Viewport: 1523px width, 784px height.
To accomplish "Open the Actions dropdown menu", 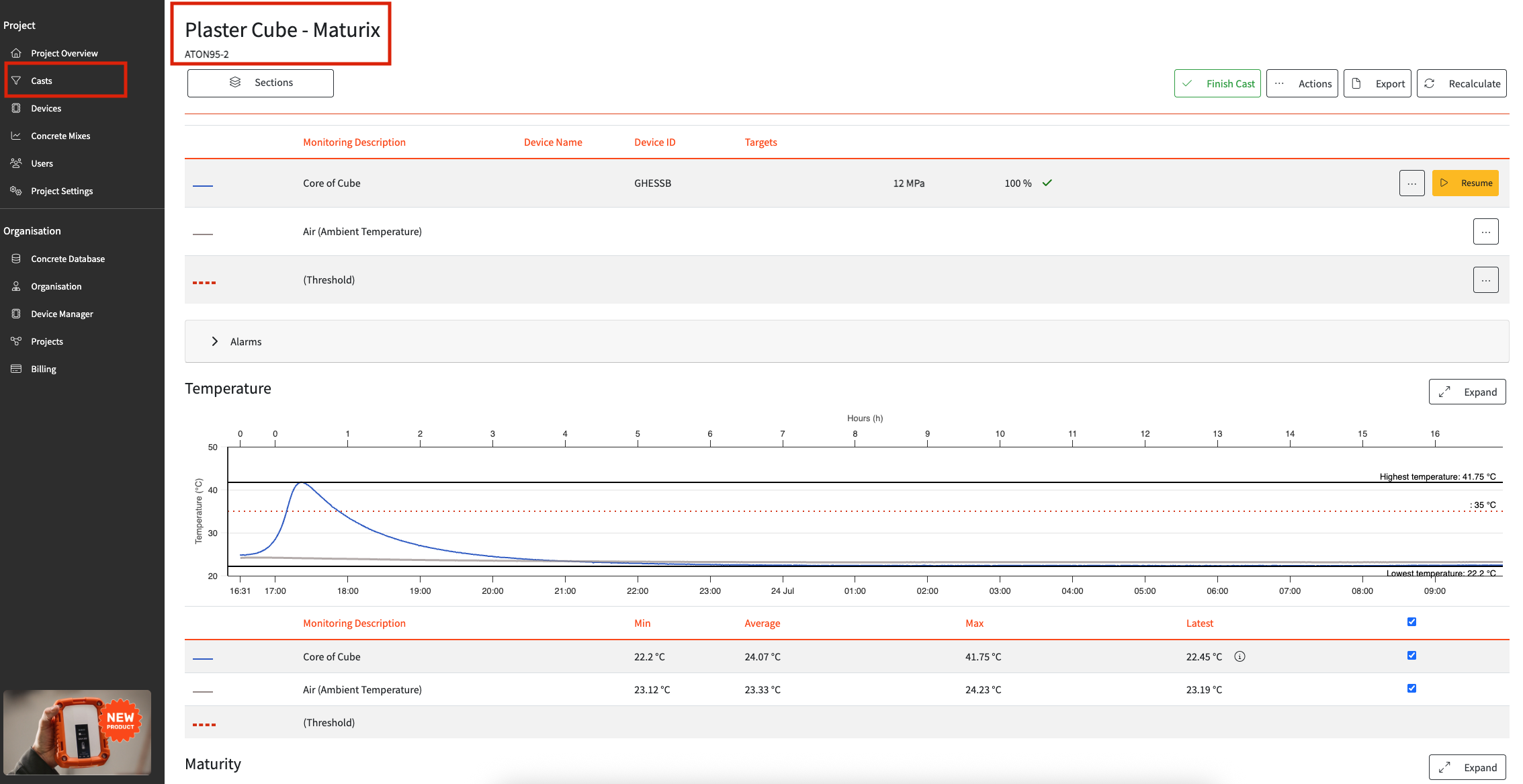I will coord(1301,83).
